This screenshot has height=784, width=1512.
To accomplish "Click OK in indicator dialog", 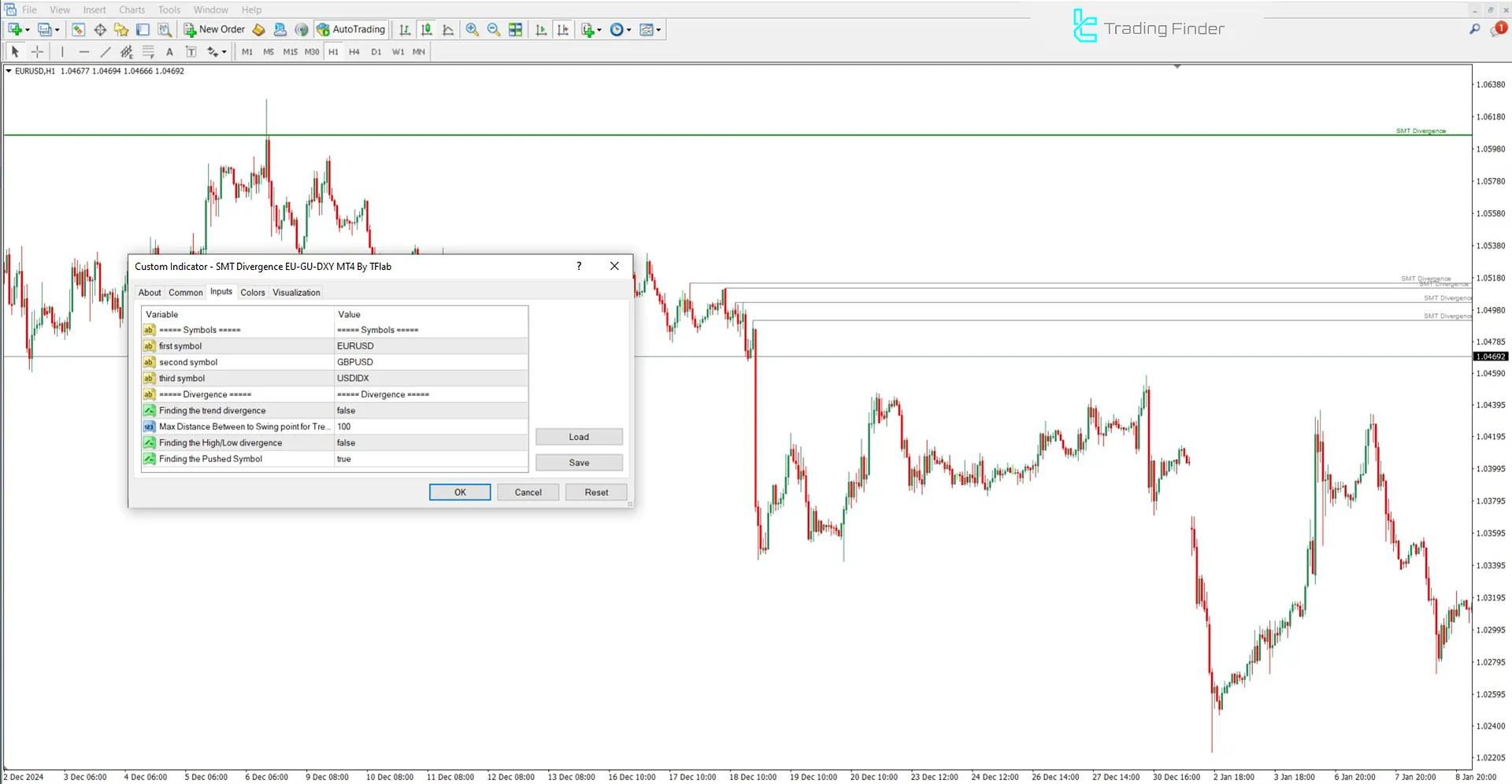I will (x=460, y=493).
